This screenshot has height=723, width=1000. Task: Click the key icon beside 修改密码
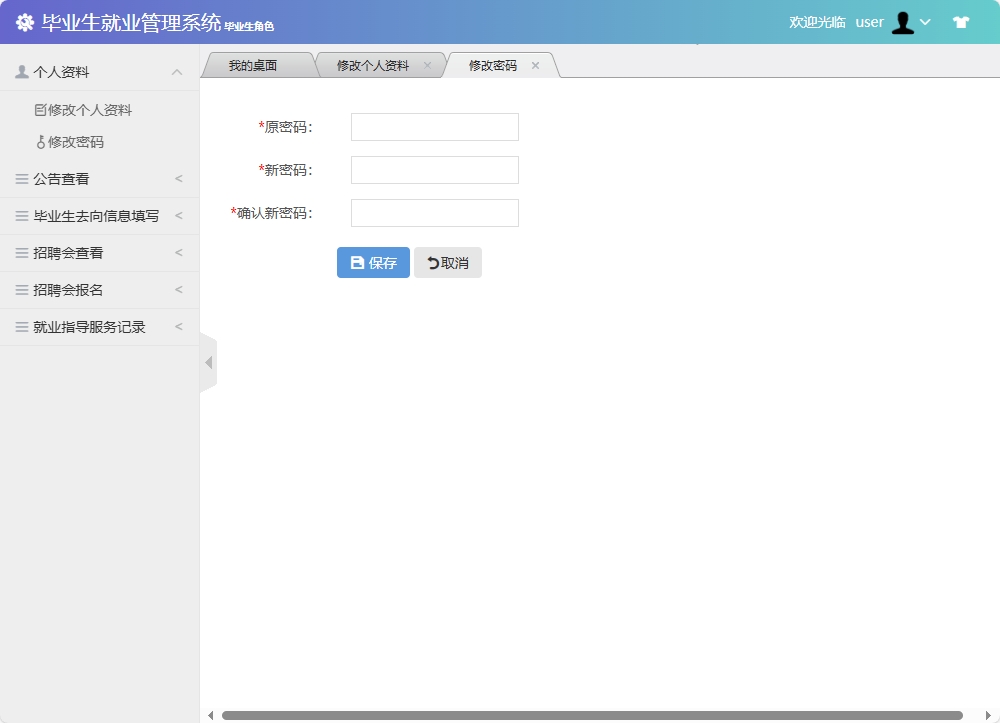tap(42, 141)
